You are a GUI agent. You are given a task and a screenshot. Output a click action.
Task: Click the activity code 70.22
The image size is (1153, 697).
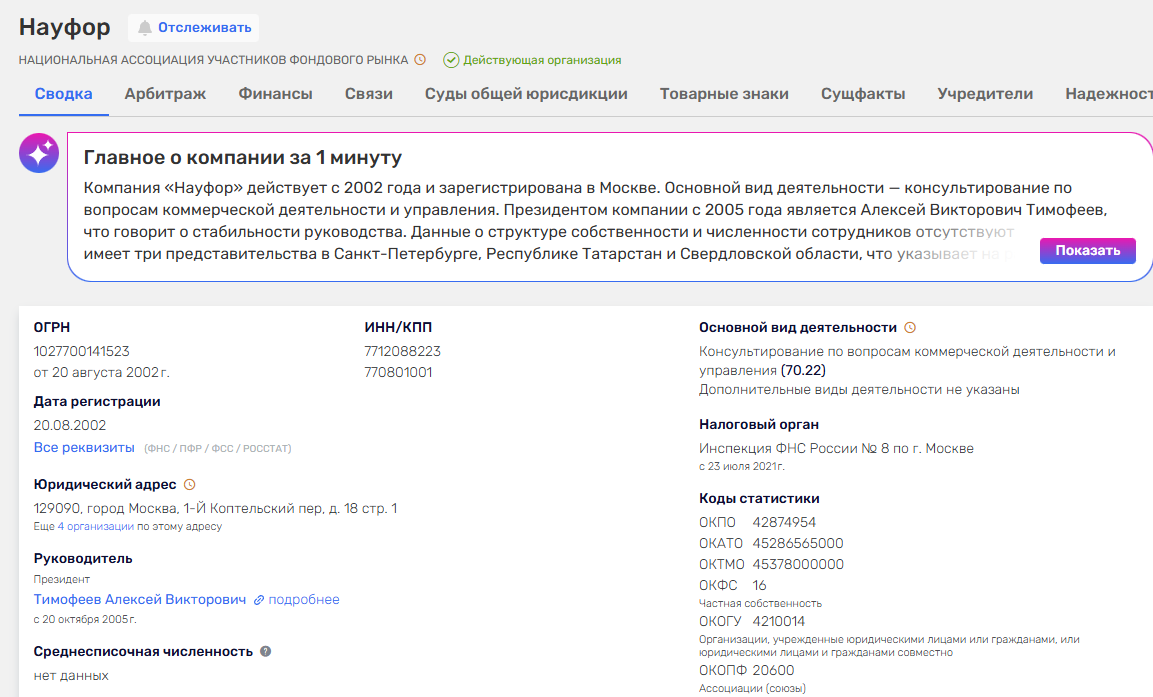pos(804,371)
